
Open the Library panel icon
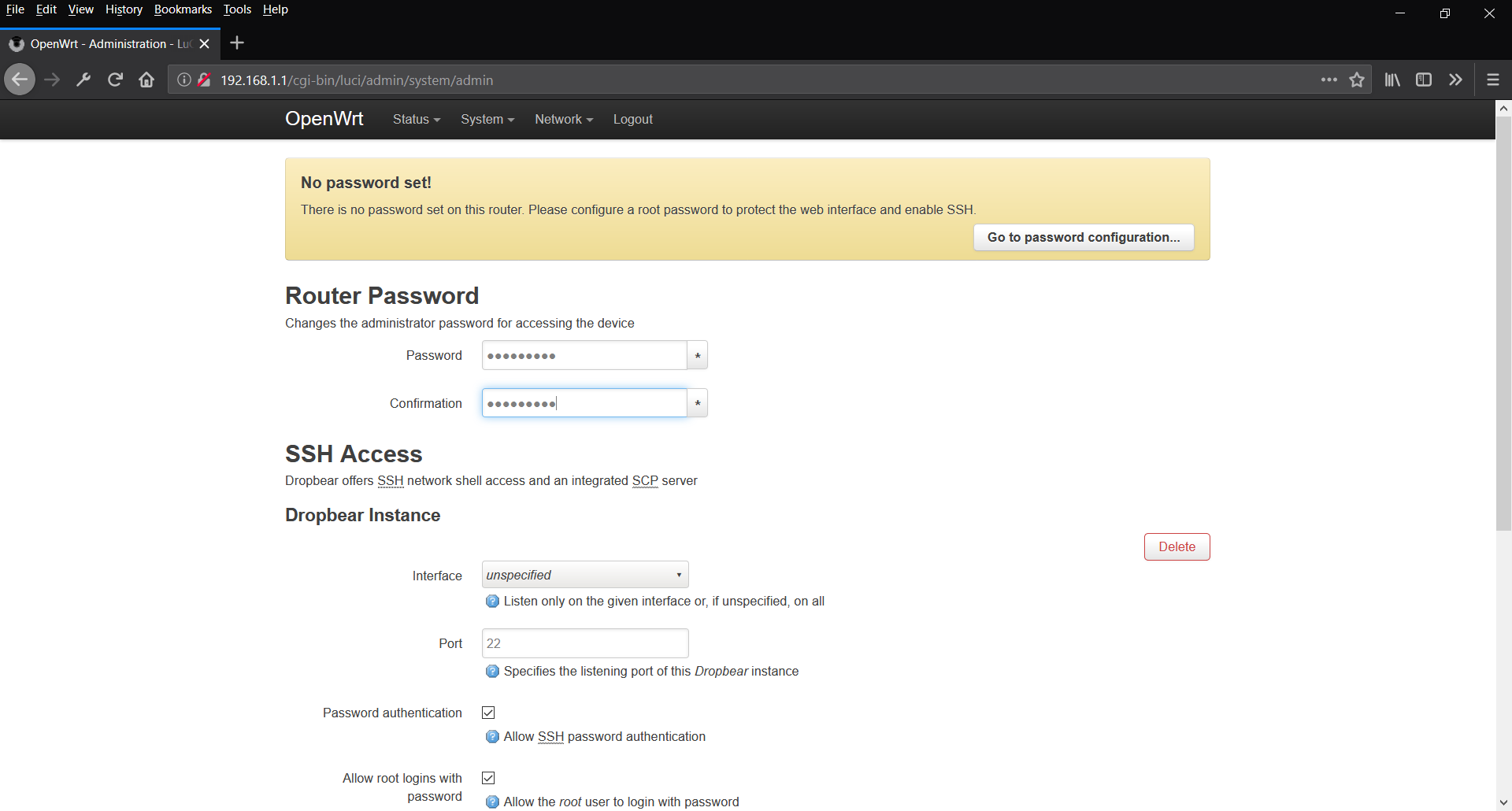1391,80
